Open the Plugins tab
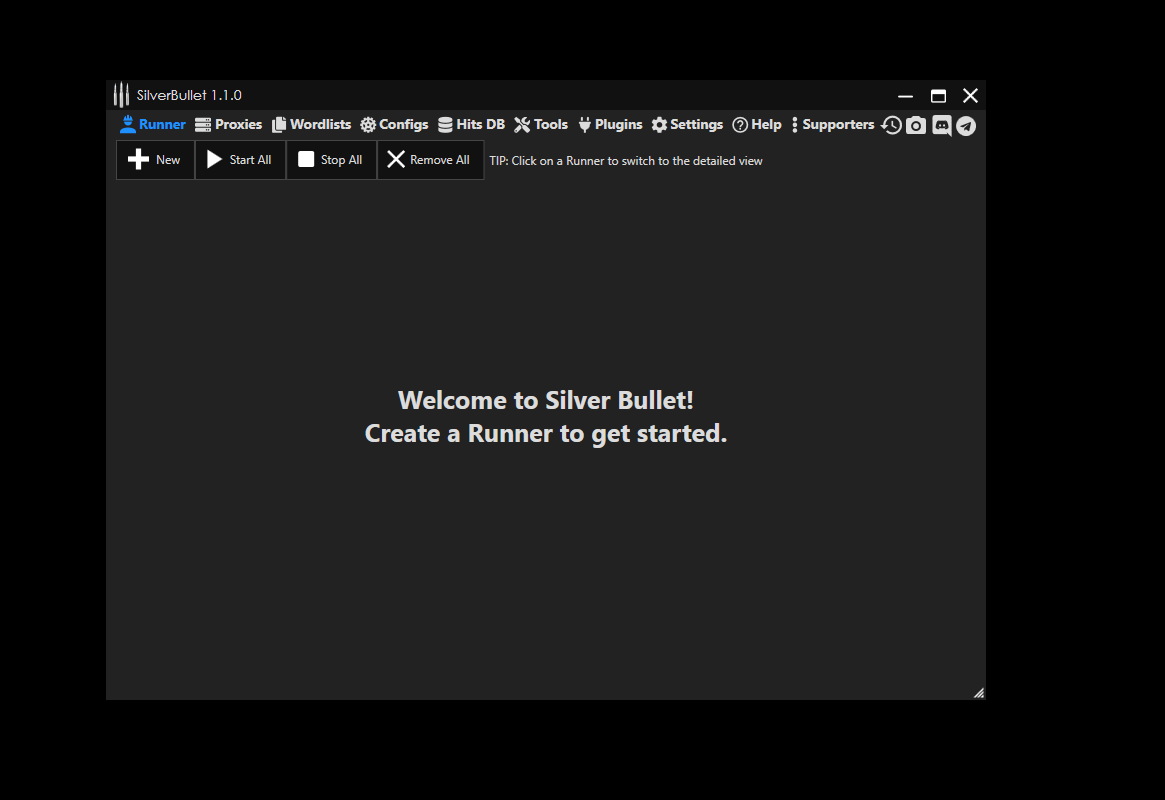 pyautogui.click(x=610, y=125)
